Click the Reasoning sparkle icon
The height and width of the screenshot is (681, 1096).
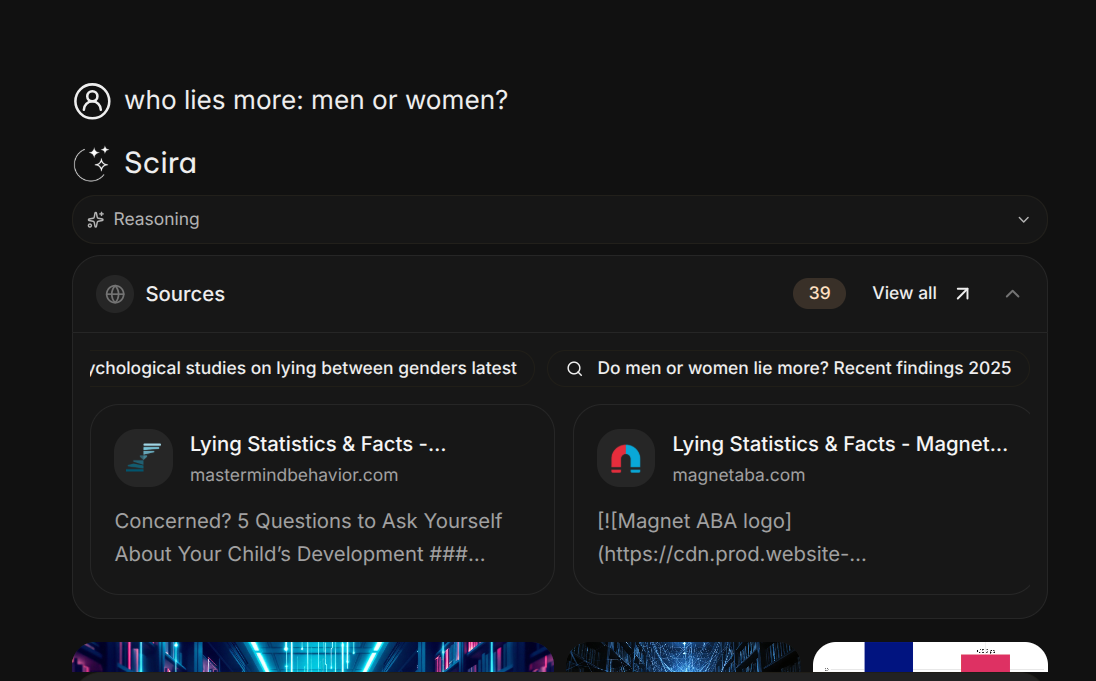(96, 220)
